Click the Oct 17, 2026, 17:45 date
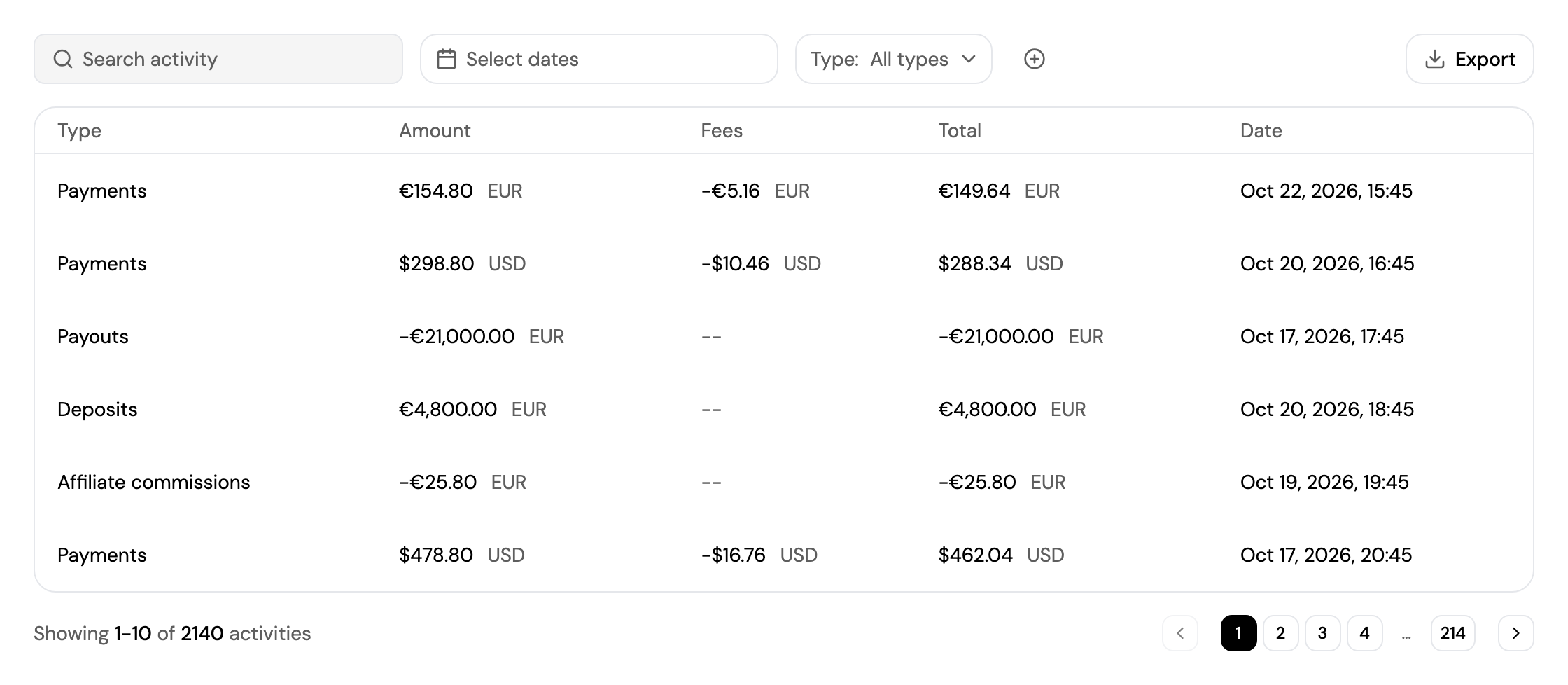This screenshot has height=685, width=1568. 1322,336
